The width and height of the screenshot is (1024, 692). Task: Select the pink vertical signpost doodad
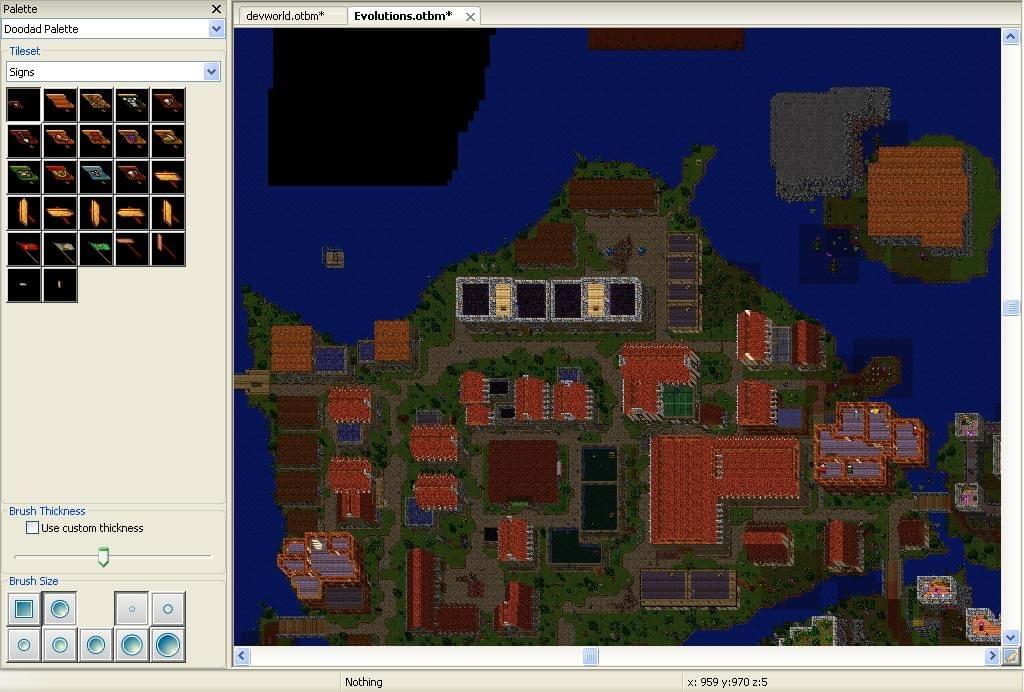point(168,248)
